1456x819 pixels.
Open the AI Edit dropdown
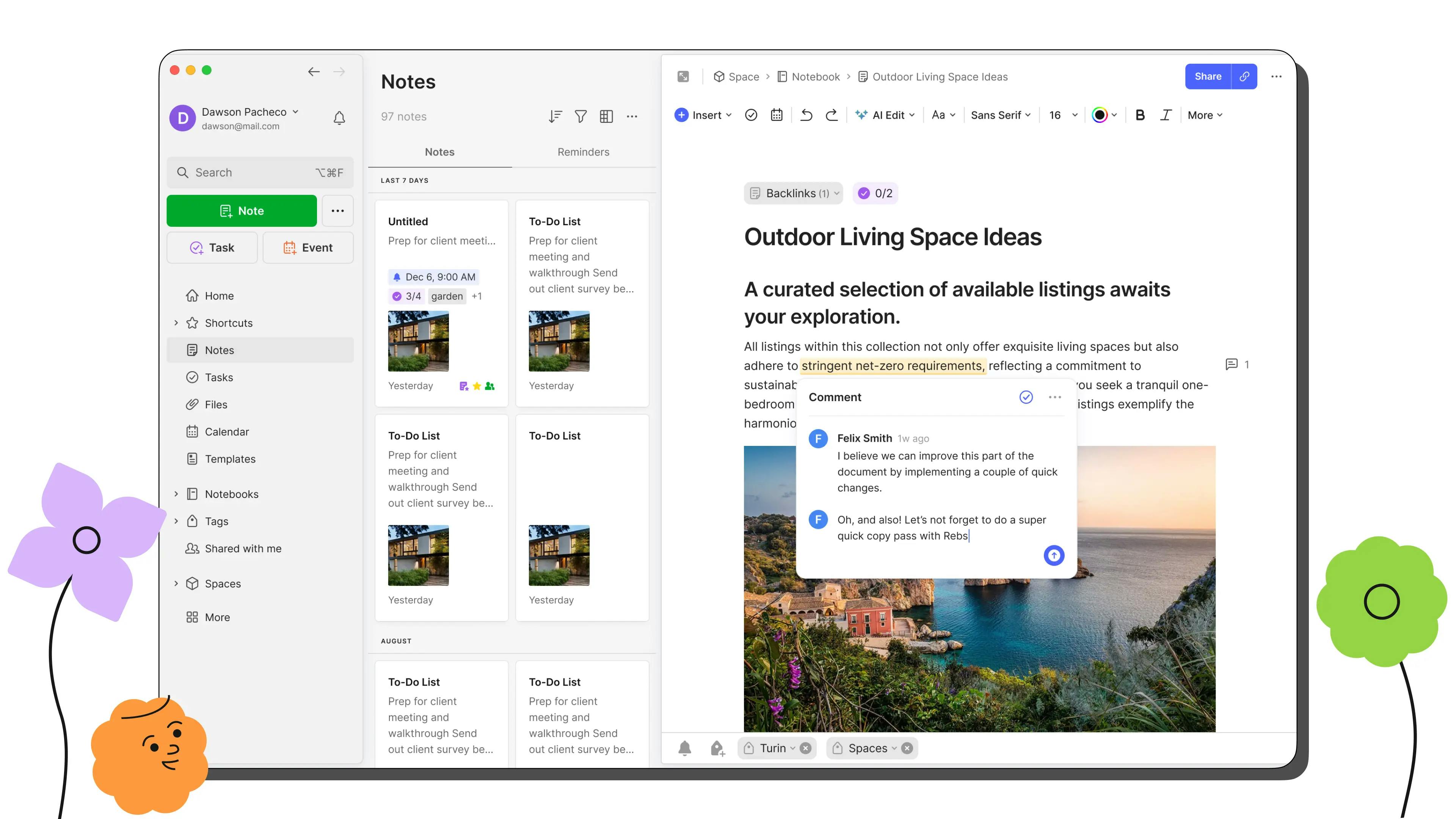[885, 115]
